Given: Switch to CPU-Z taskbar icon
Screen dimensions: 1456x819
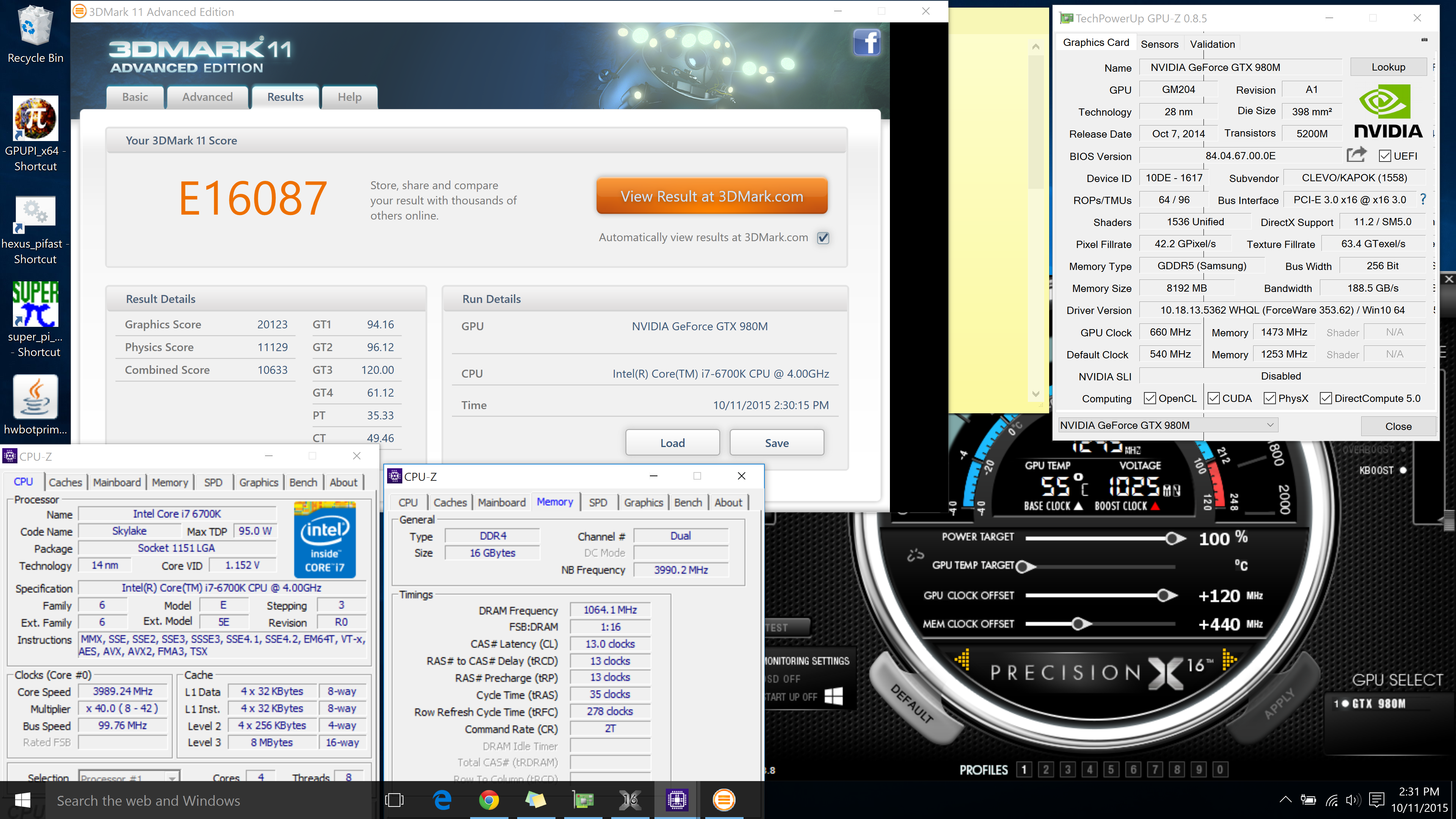Looking at the screenshot, I should (676, 800).
